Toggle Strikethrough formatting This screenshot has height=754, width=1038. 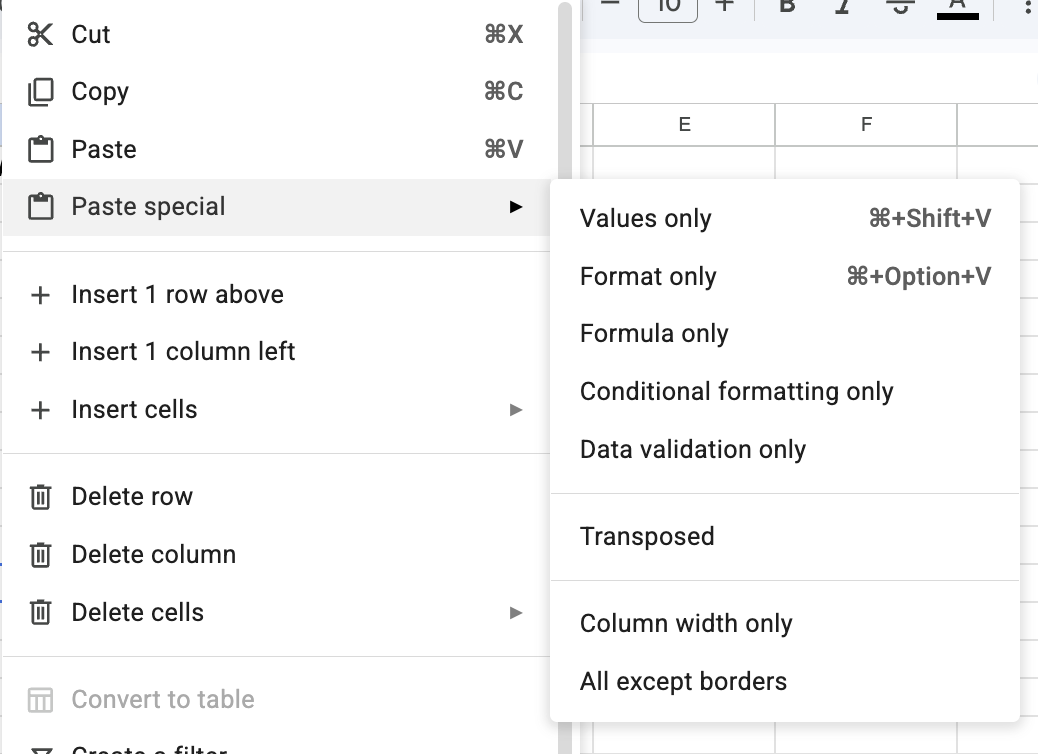[899, 8]
